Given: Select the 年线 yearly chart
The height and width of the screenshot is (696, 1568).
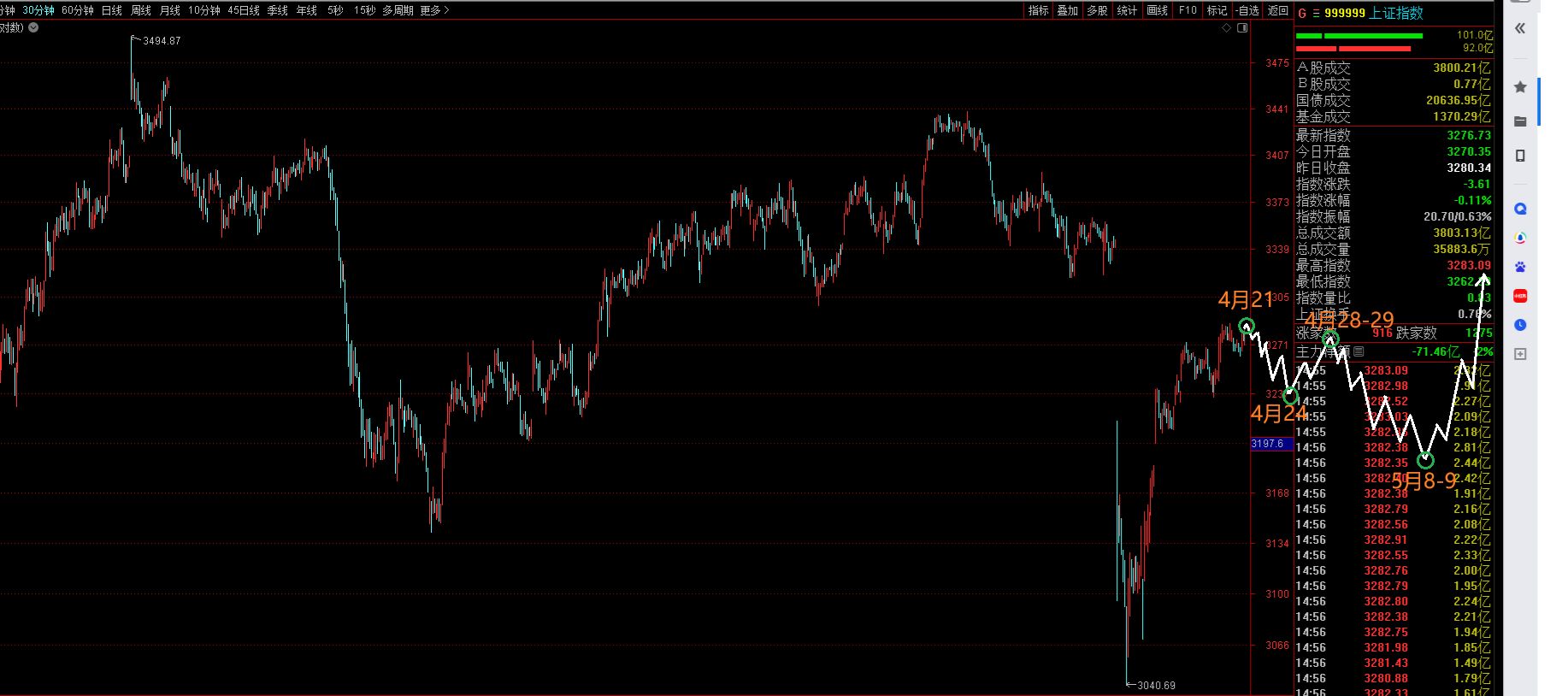Looking at the screenshot, I should pyautogui.click(x=307, y=10).
